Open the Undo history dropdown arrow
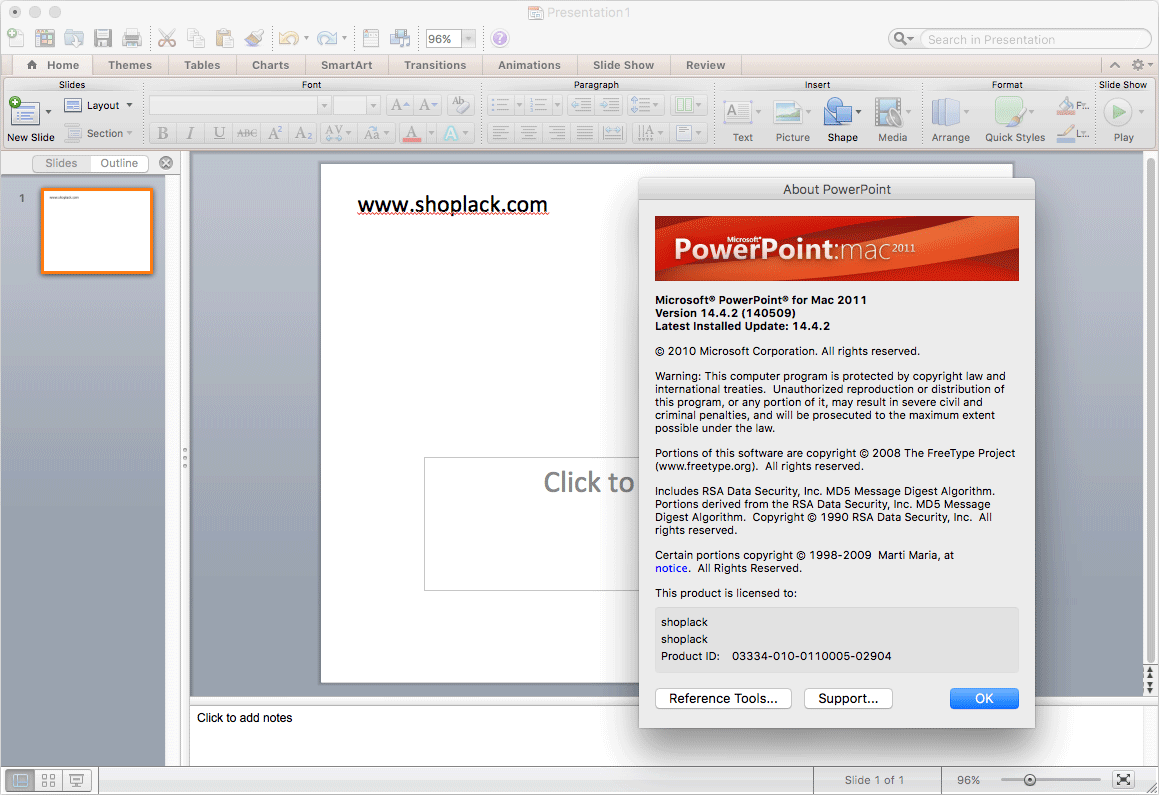 click(x=306, y=38)
